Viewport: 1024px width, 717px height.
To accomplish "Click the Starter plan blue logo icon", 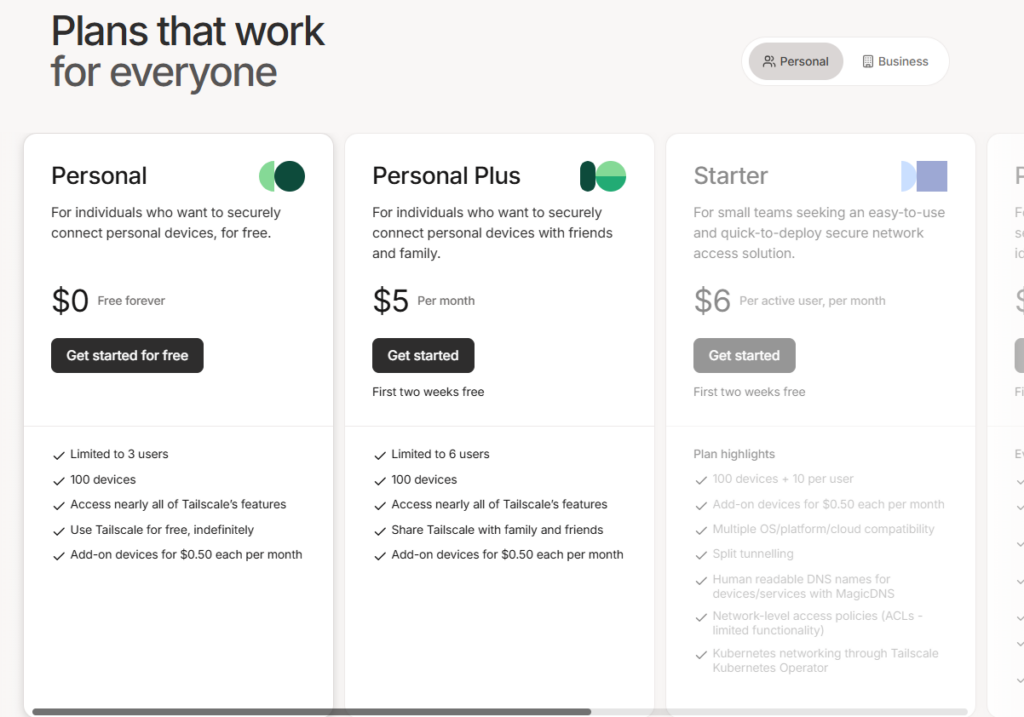I will click(924, 176).
